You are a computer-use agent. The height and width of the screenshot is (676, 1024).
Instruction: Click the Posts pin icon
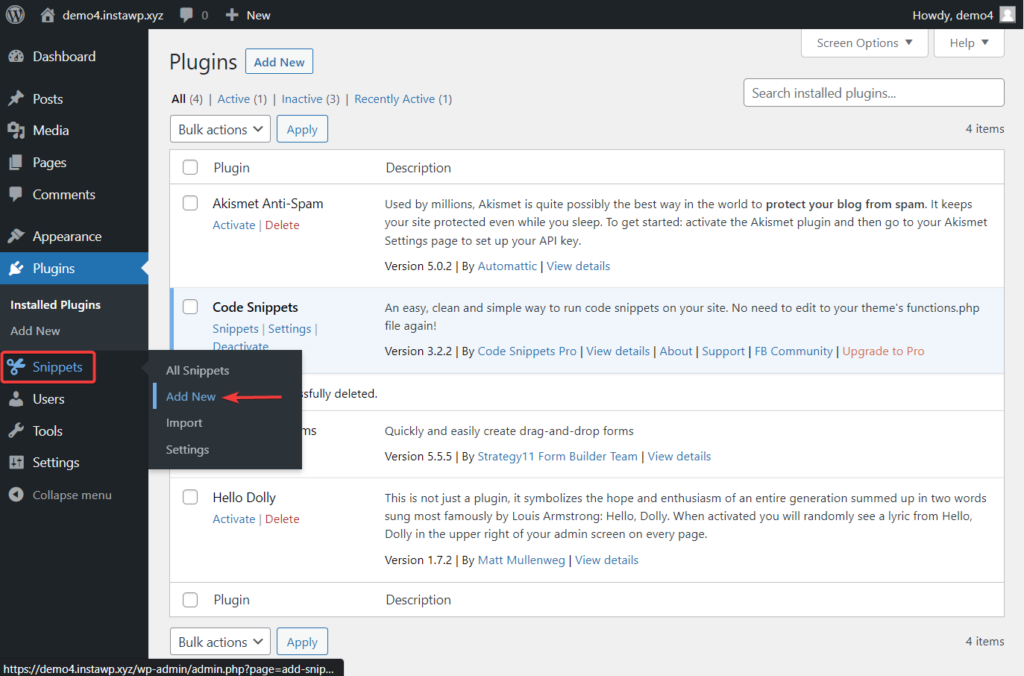pos(16,99)
